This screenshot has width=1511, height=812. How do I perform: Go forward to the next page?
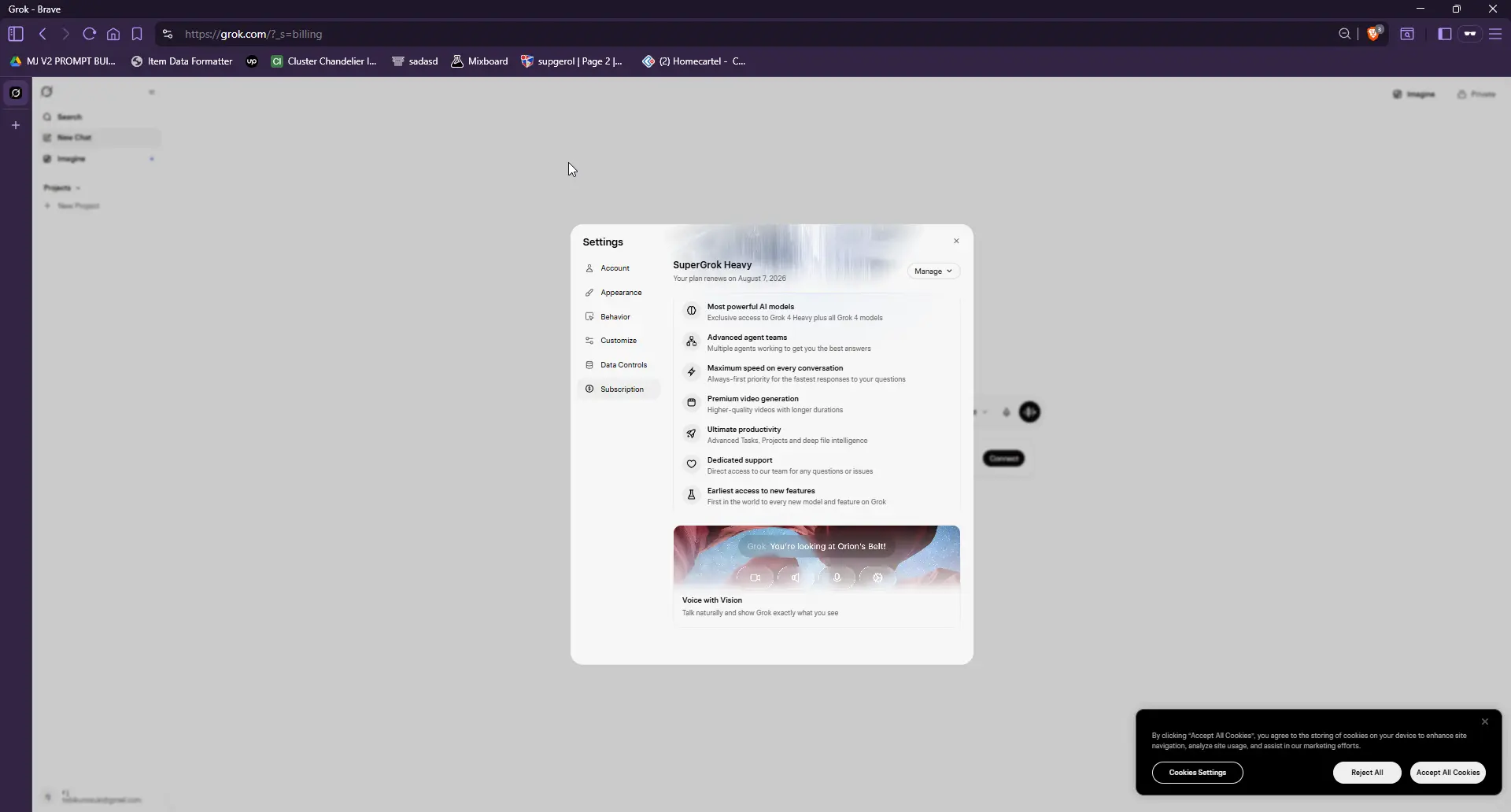(x=66, y=34)
